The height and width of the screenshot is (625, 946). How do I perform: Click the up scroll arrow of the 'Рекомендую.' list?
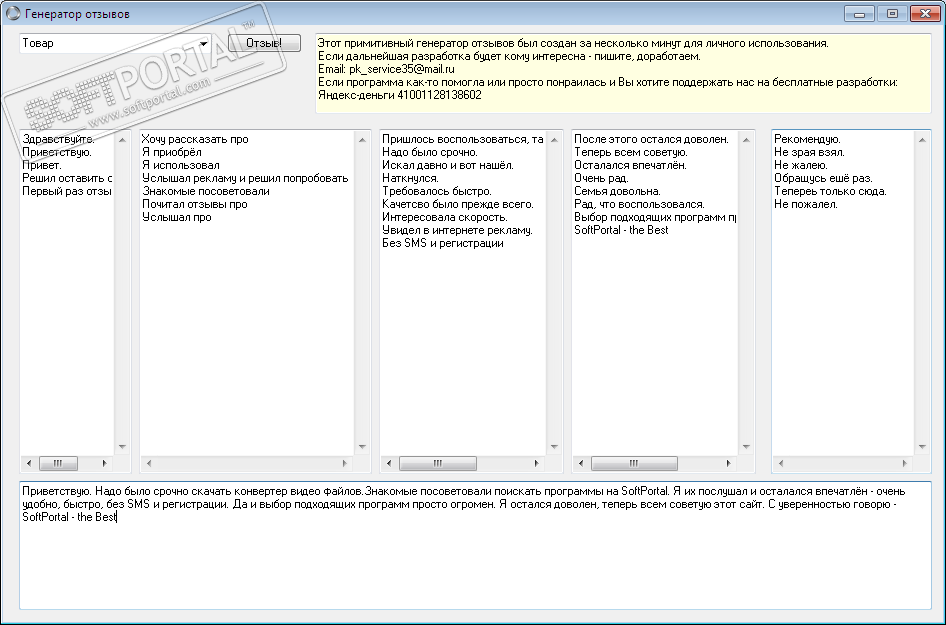coord(922,140)
